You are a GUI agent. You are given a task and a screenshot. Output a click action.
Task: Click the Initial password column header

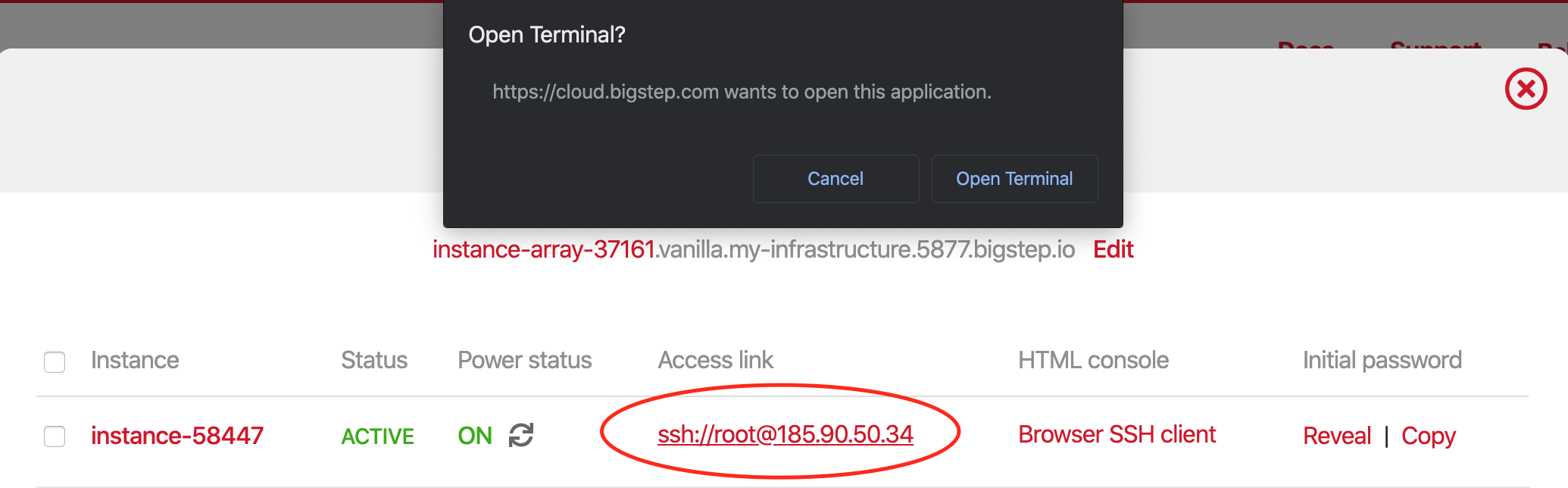tap(1382, 360)
